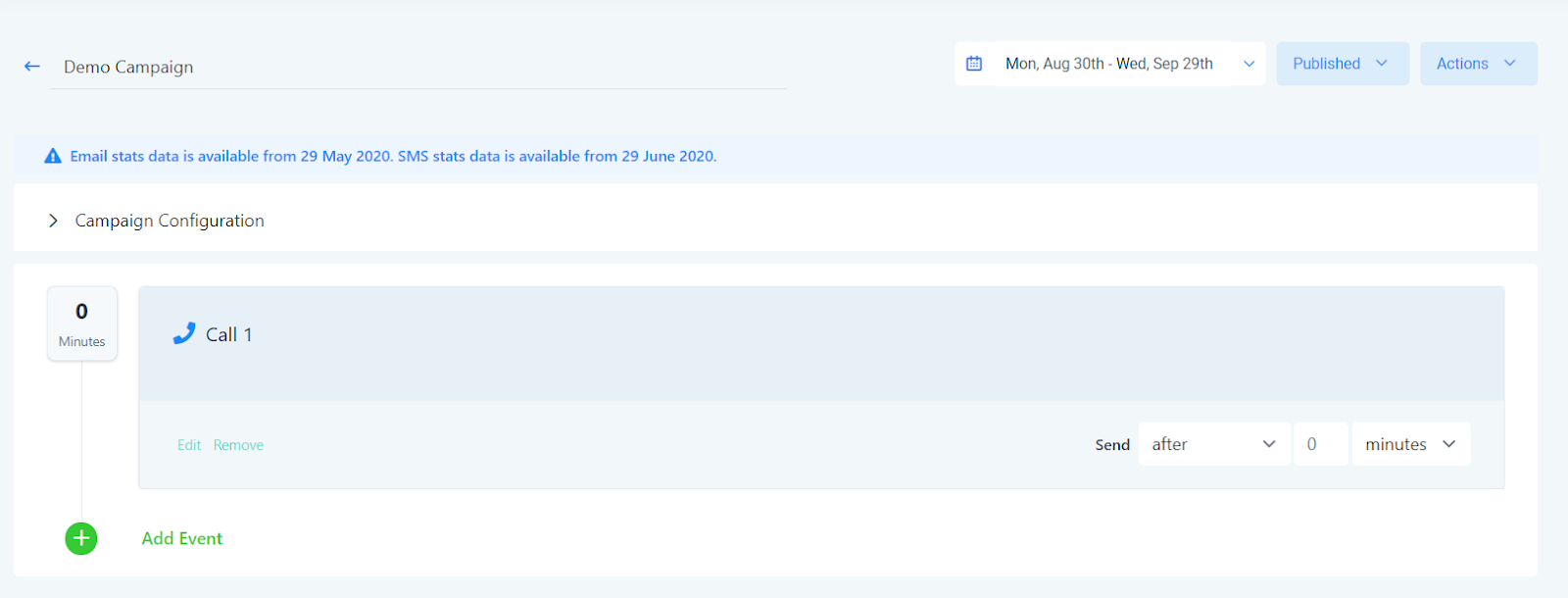Open the Send 'after' dropdown

[1214, 444]
